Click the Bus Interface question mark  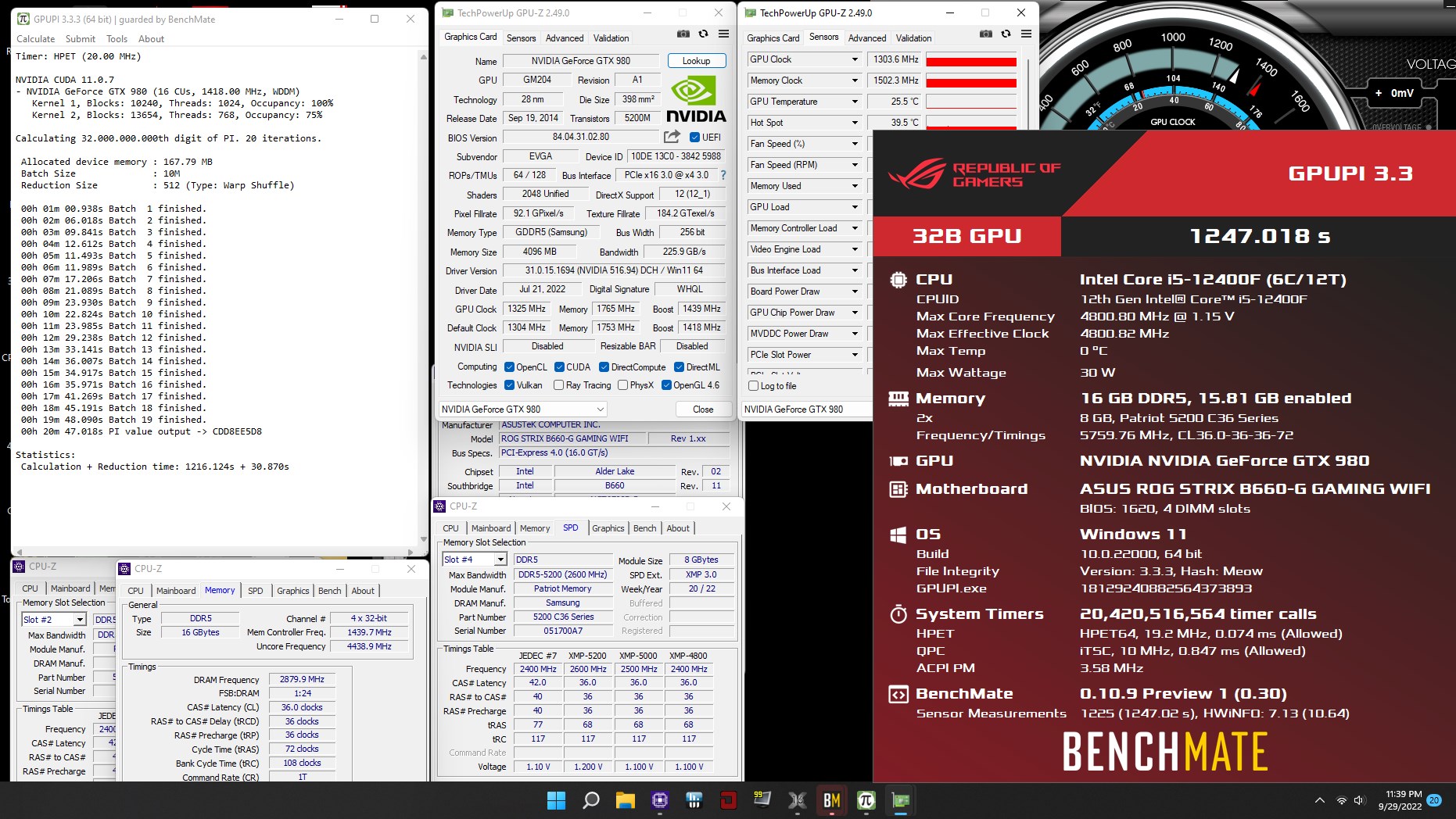(x=723, y=175)
